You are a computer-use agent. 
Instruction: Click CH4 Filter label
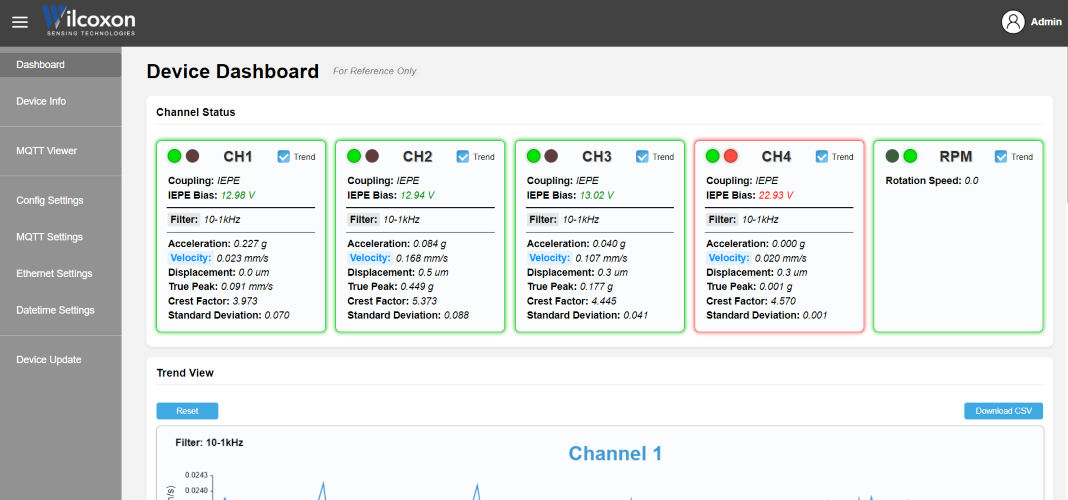point(723,219)
